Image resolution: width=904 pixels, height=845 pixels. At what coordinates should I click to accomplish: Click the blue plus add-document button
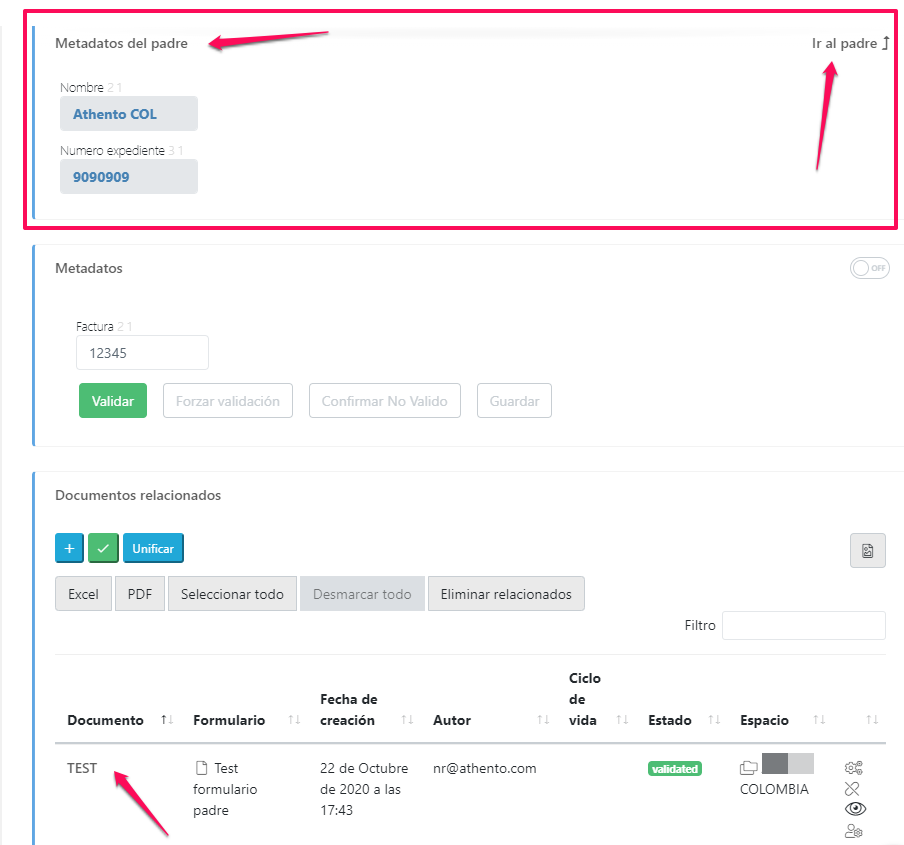click(x=69, y=548)
